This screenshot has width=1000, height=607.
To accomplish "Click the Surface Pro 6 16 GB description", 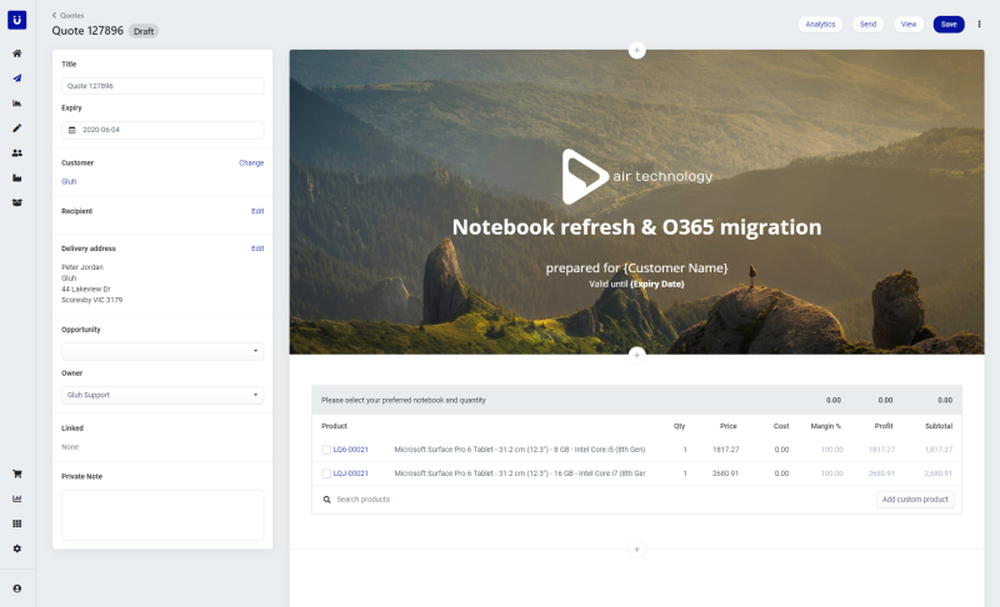I will pos(520,474).
